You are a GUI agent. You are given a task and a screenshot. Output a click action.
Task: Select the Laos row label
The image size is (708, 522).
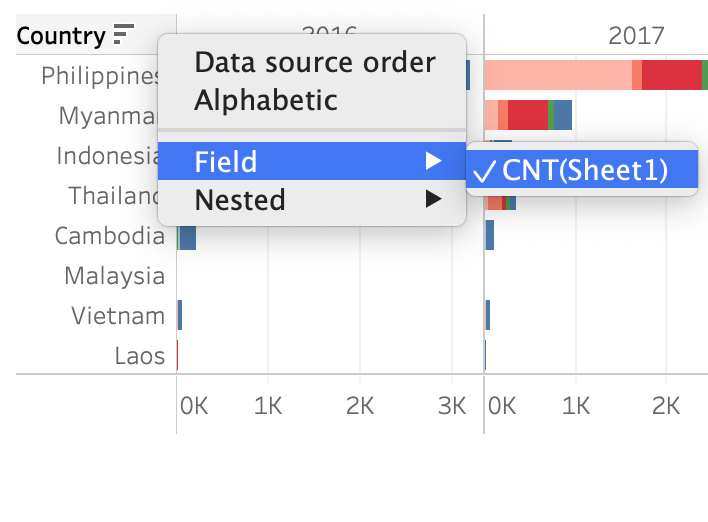[x=139, y=356]
